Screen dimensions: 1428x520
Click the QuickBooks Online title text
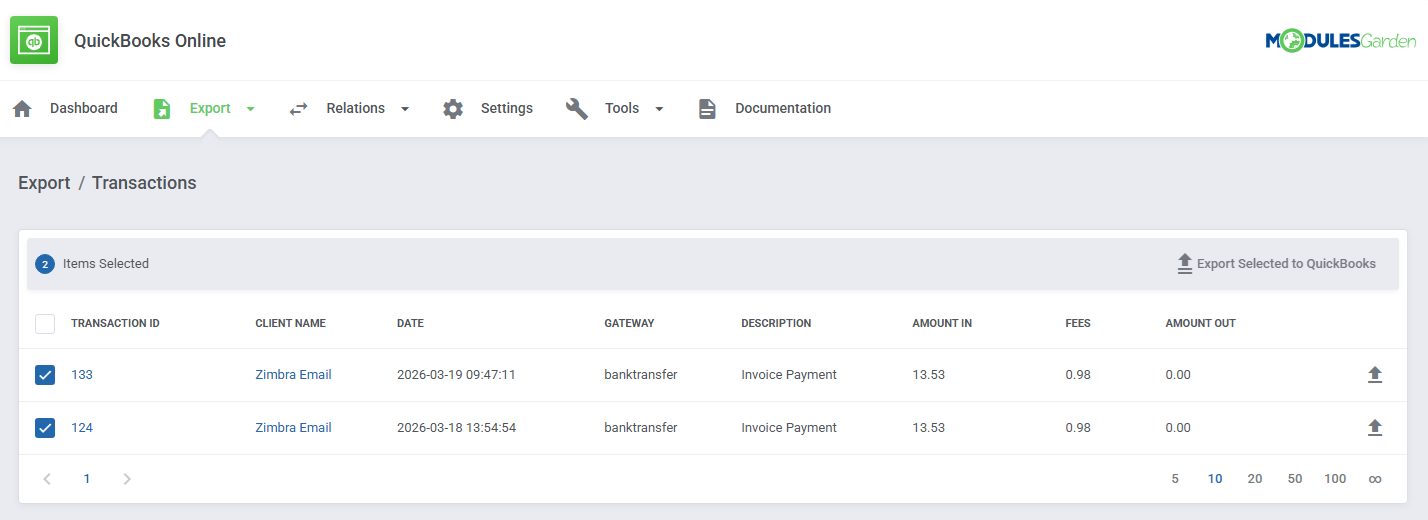[x=150, y=41]
